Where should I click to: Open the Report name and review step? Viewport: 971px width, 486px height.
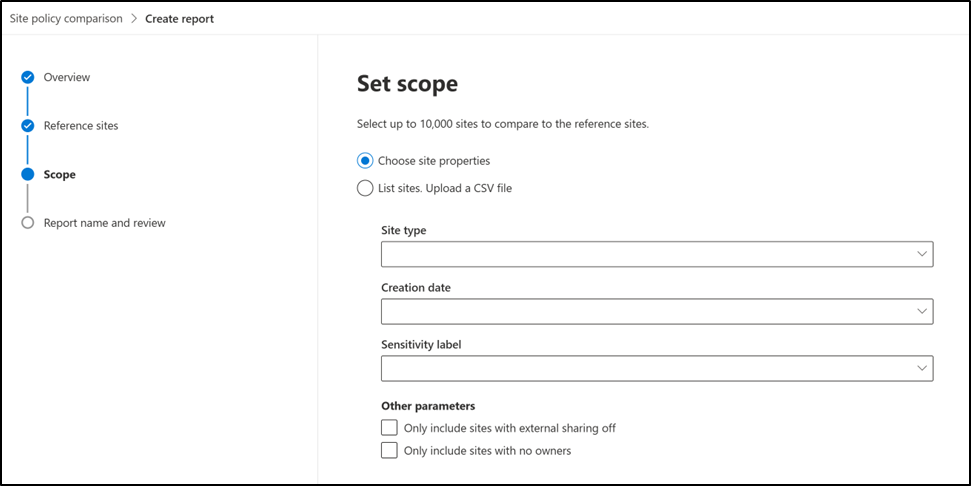click(105, 223)
